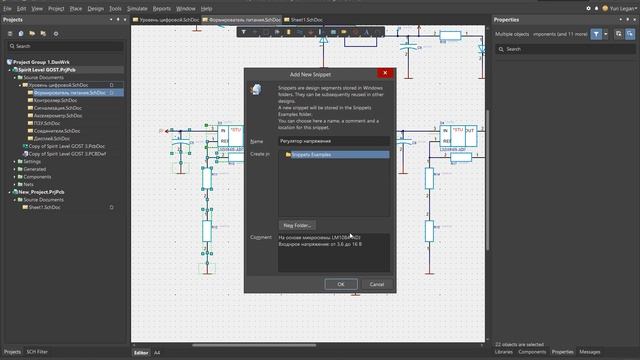Viewport: 640px width, 360px height.
Task: Expand the Generated folder
Action: coord(15,169)
